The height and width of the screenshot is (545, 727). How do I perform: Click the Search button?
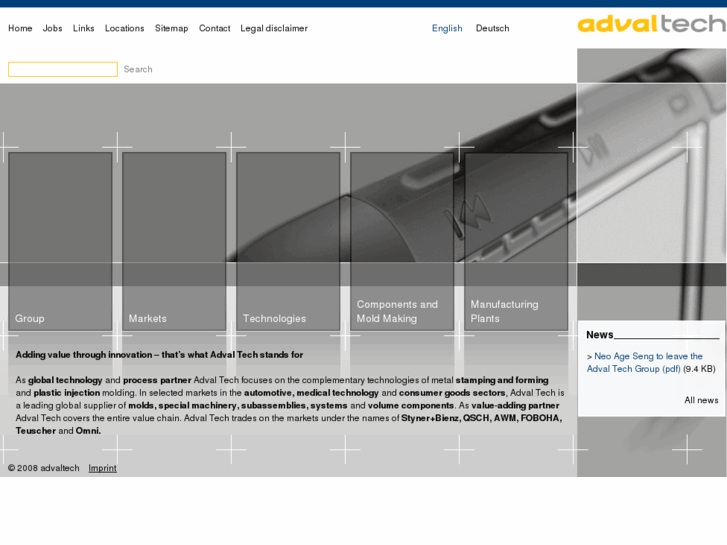tap(138, 69)
